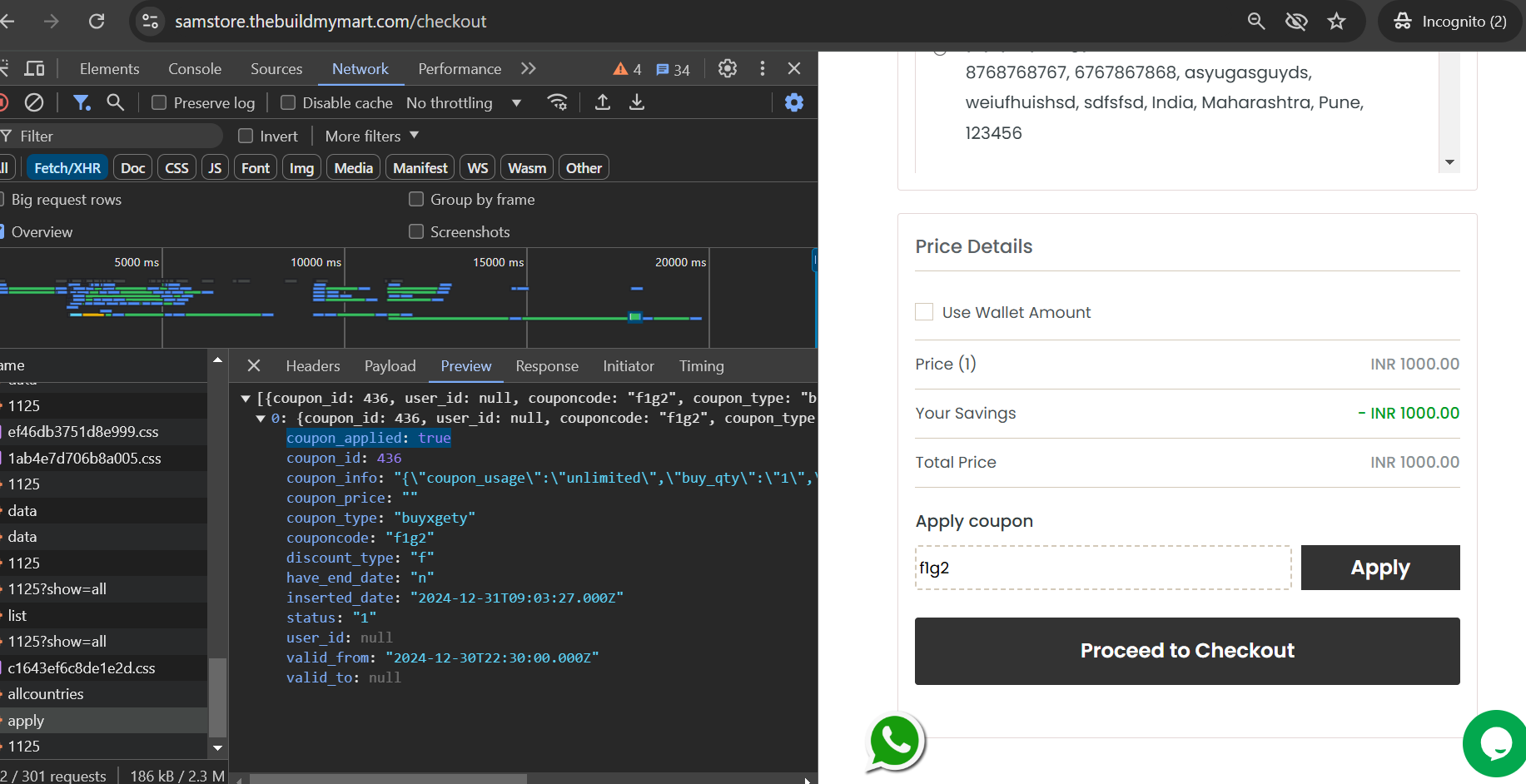Enable Group by frame checkbox
Image resolution: width=1526 pixels, height=784 pixels.
[x=416, y=199]
